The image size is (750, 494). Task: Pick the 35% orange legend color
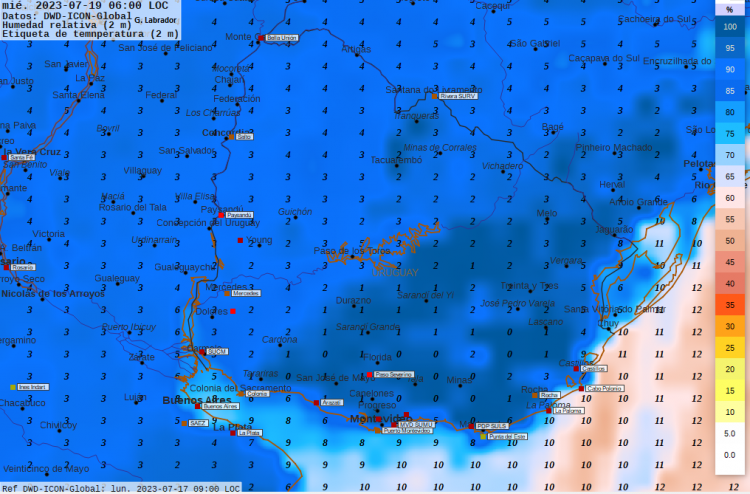coord(730,305)
